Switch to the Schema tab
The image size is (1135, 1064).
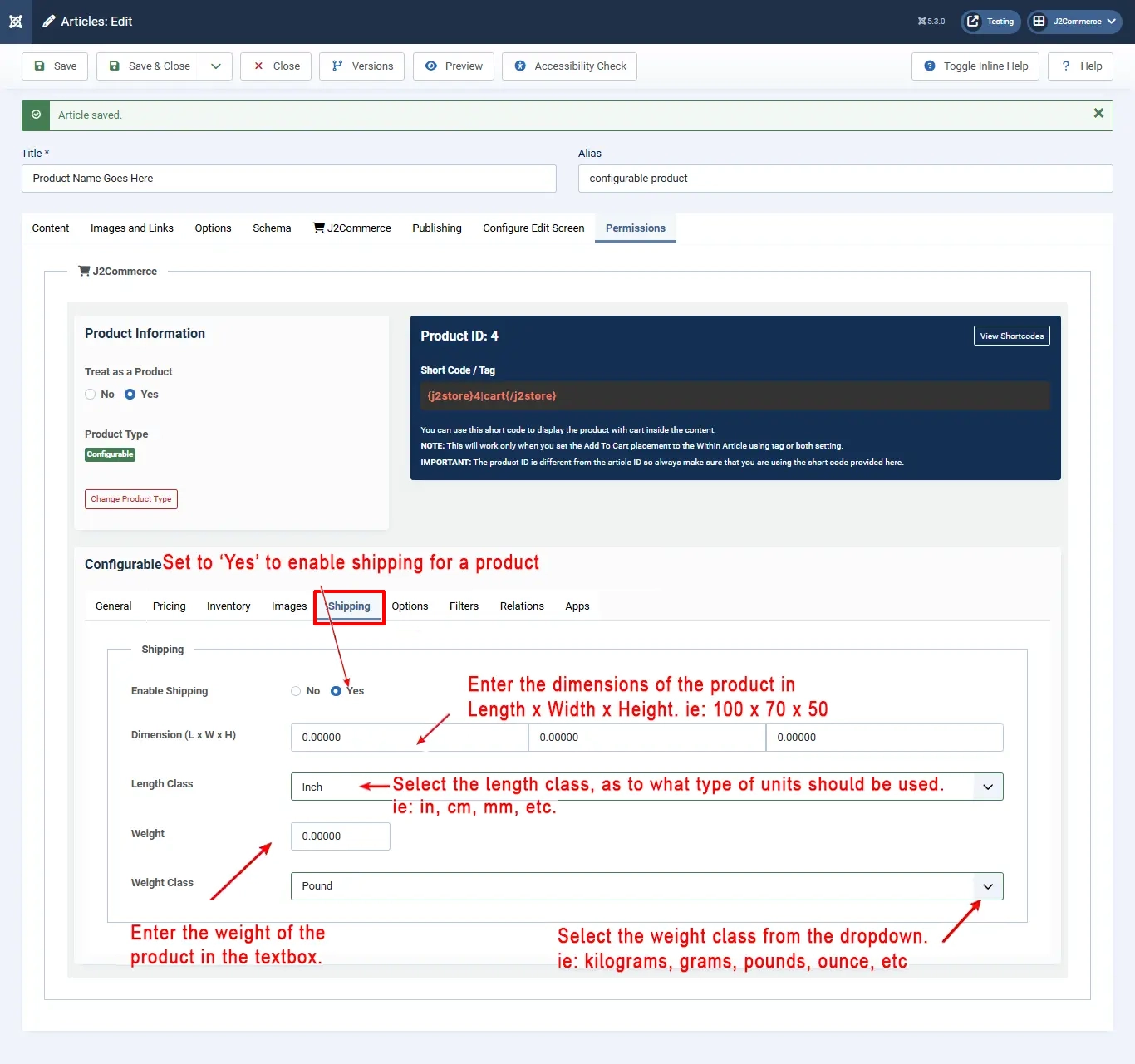coord(272,228)
